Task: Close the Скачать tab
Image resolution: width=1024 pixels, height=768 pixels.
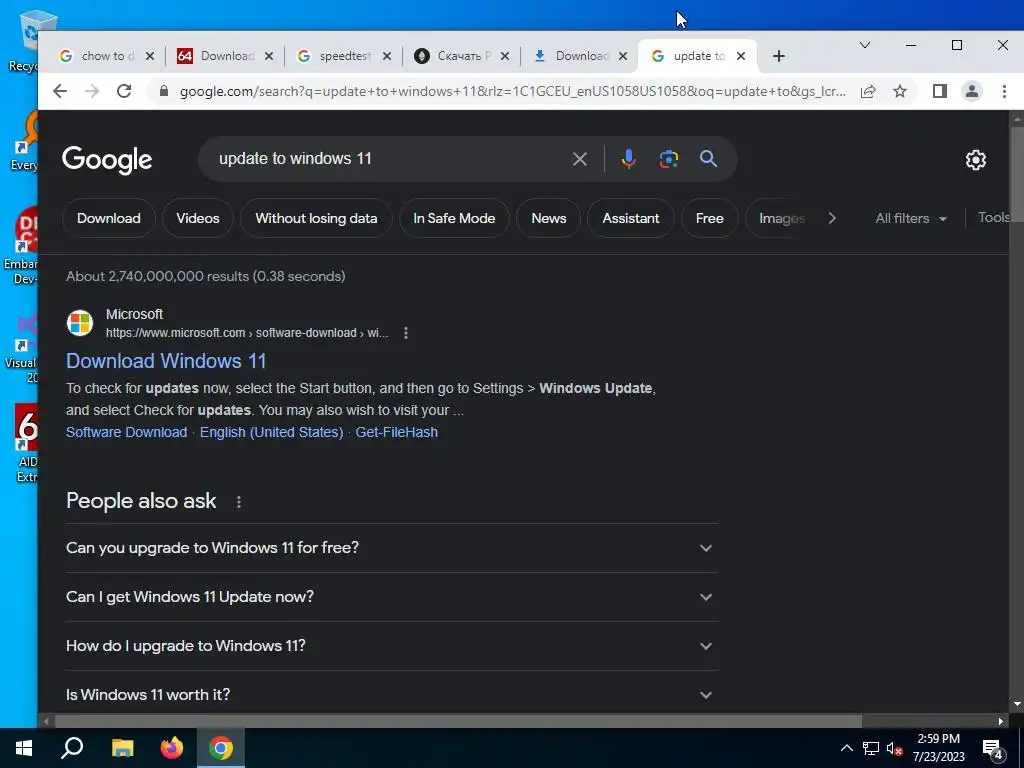Action: (x=505, y=56)
